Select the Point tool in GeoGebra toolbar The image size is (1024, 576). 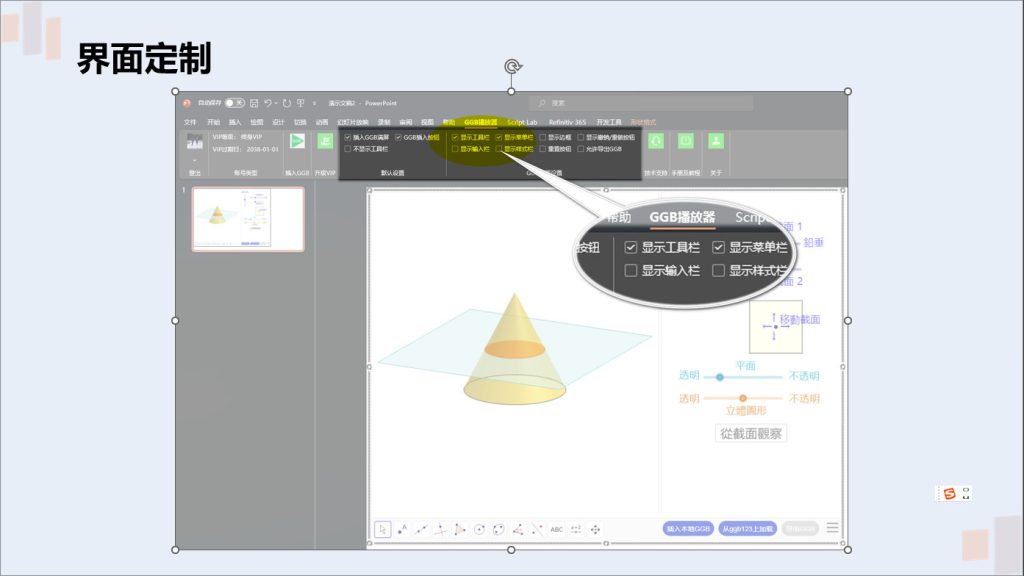click(402, 528)
